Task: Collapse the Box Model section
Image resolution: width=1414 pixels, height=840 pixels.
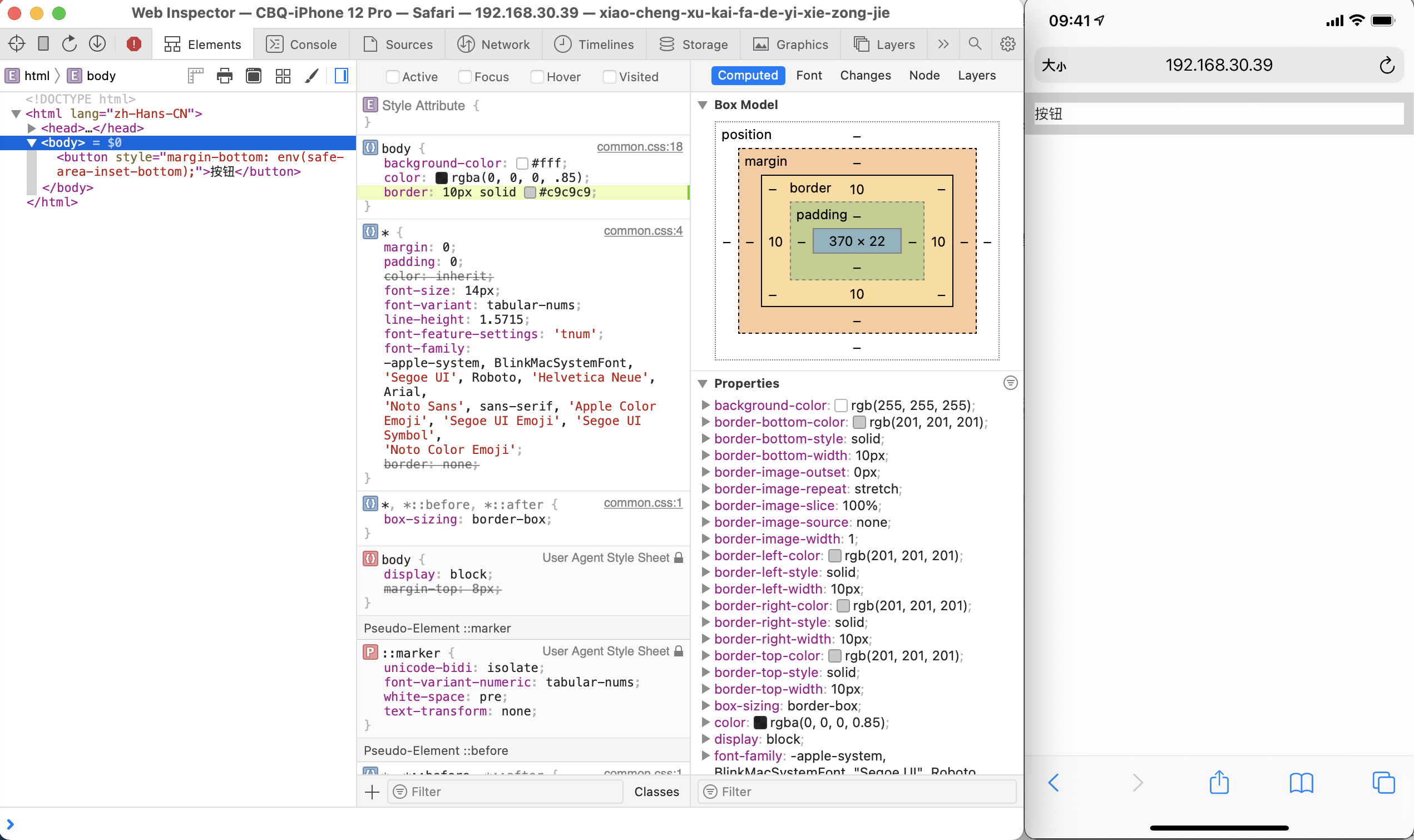Action: [x=703, y=105]
